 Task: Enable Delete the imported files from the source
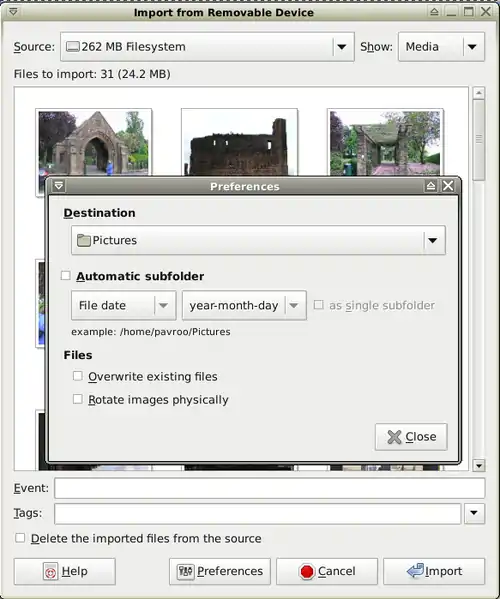tap(20, 538)
